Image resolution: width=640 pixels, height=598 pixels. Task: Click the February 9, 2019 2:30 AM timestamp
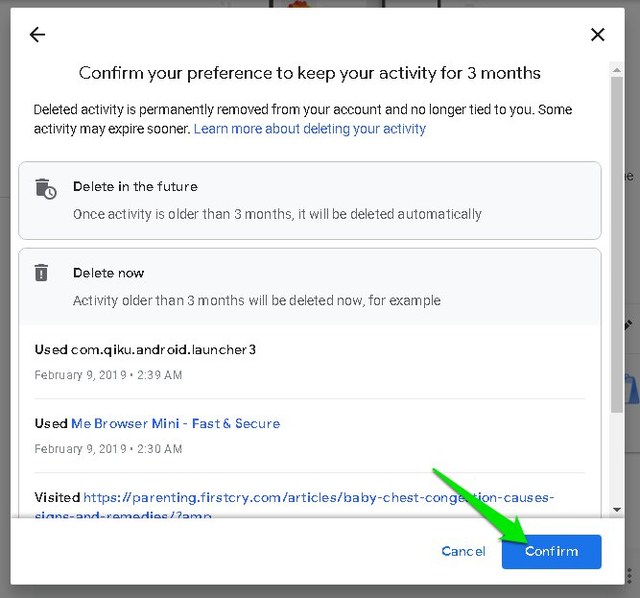tap(108, 449)
